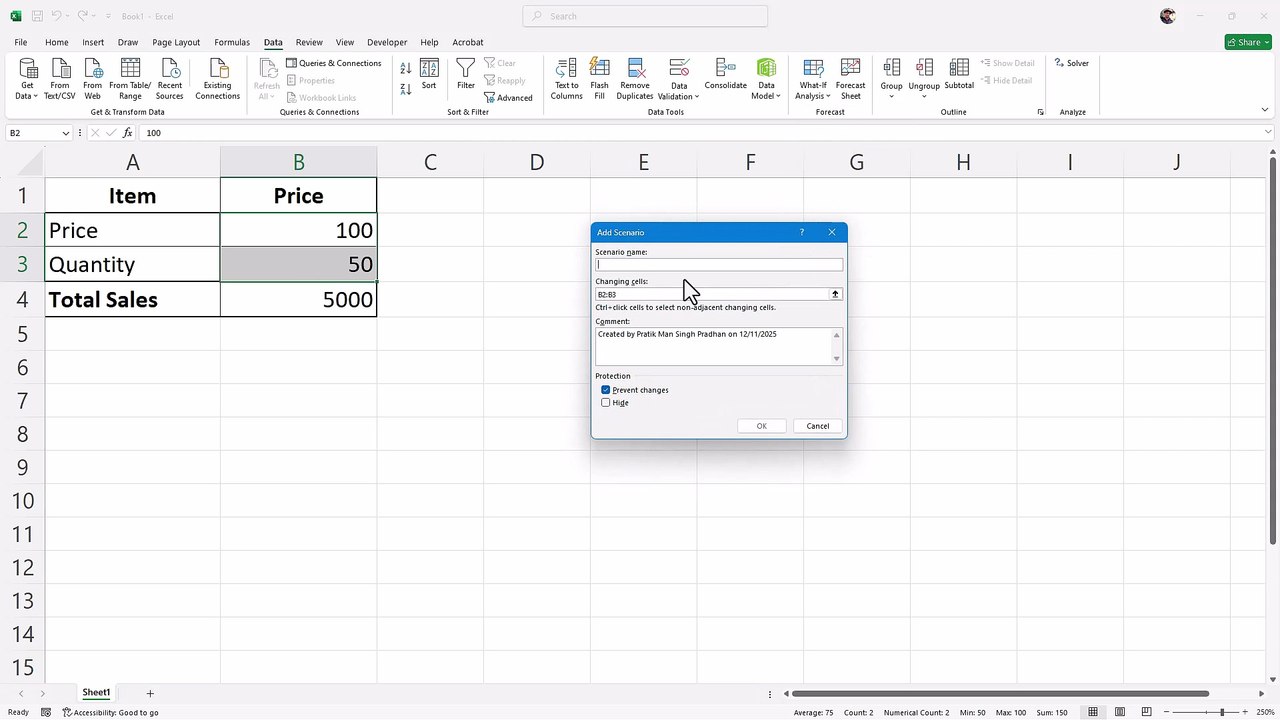Apply Flash Fill
Image resolution: width=1280 pixels, height=720 pixels.
point(600,79)
